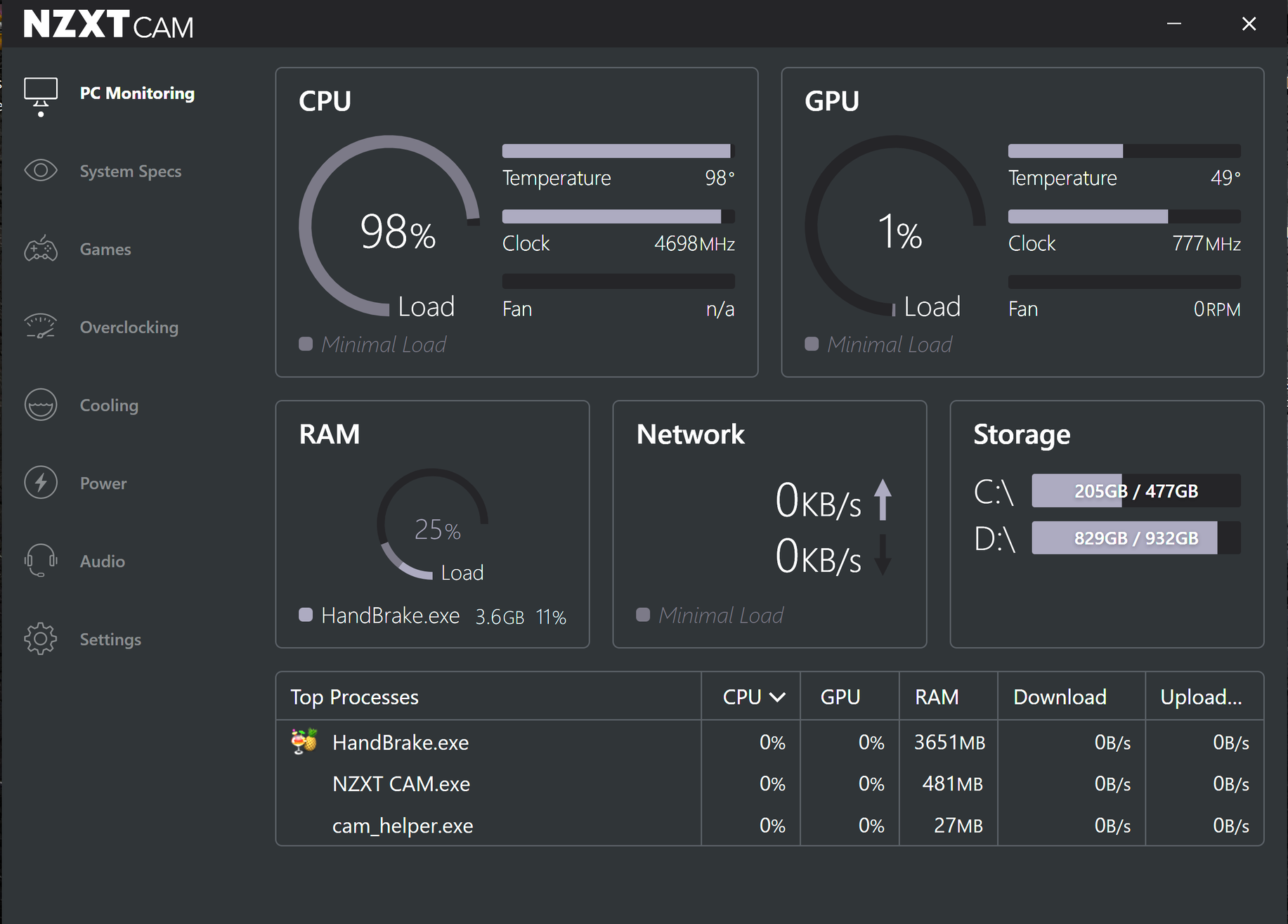This screenshot has width=1288, height=924.
Task: Click the GPU card title
Action: click(x=832, y=100)
